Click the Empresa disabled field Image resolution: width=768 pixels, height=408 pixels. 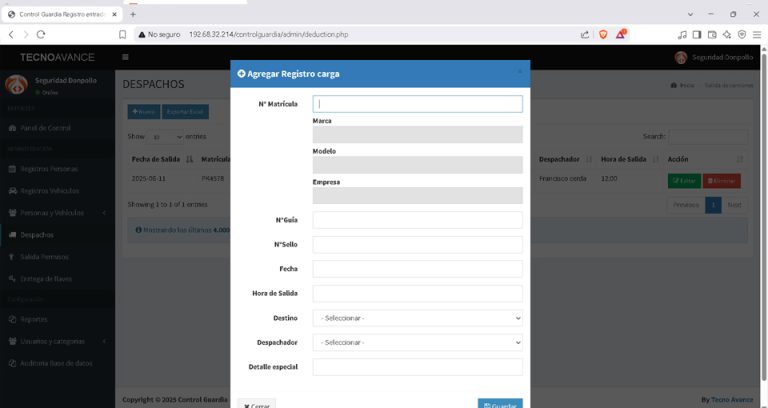coord(417,195)
